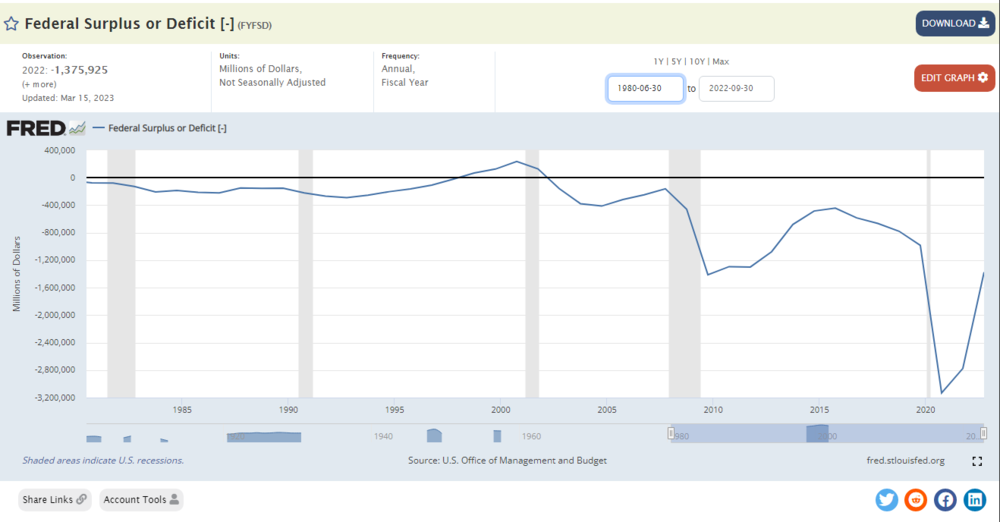Viewport: 1000px width, 522px height.
Task: Open the Account Tools dropdown
Action: click(141, 500)
